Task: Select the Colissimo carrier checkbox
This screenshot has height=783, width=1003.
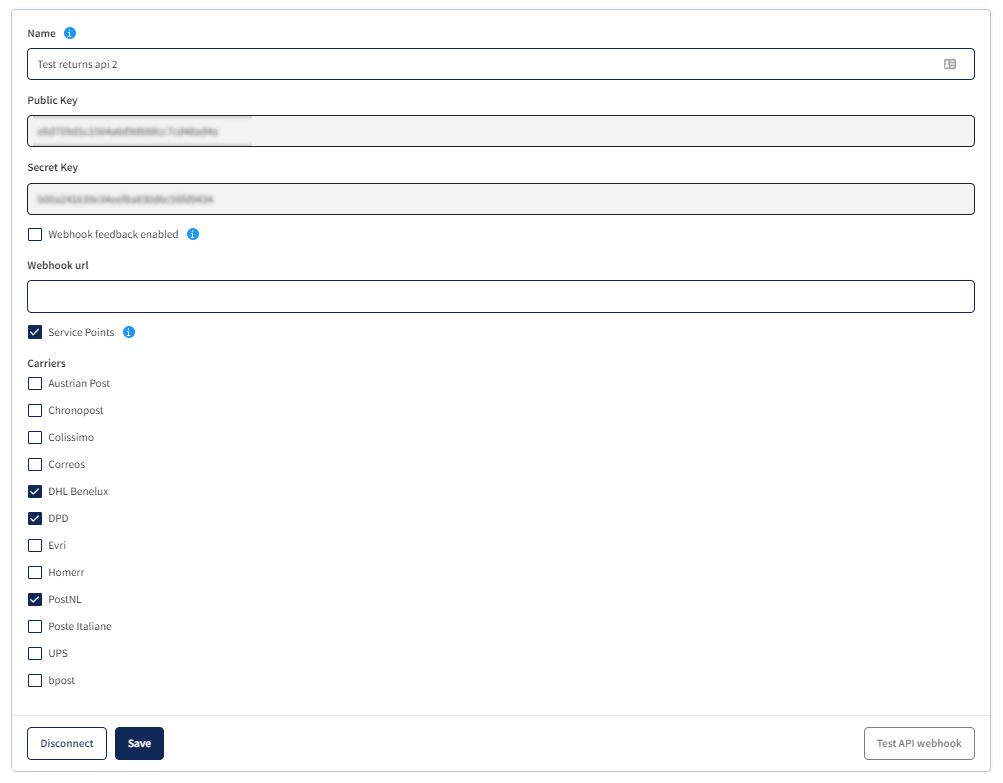Action: [35, 438]
